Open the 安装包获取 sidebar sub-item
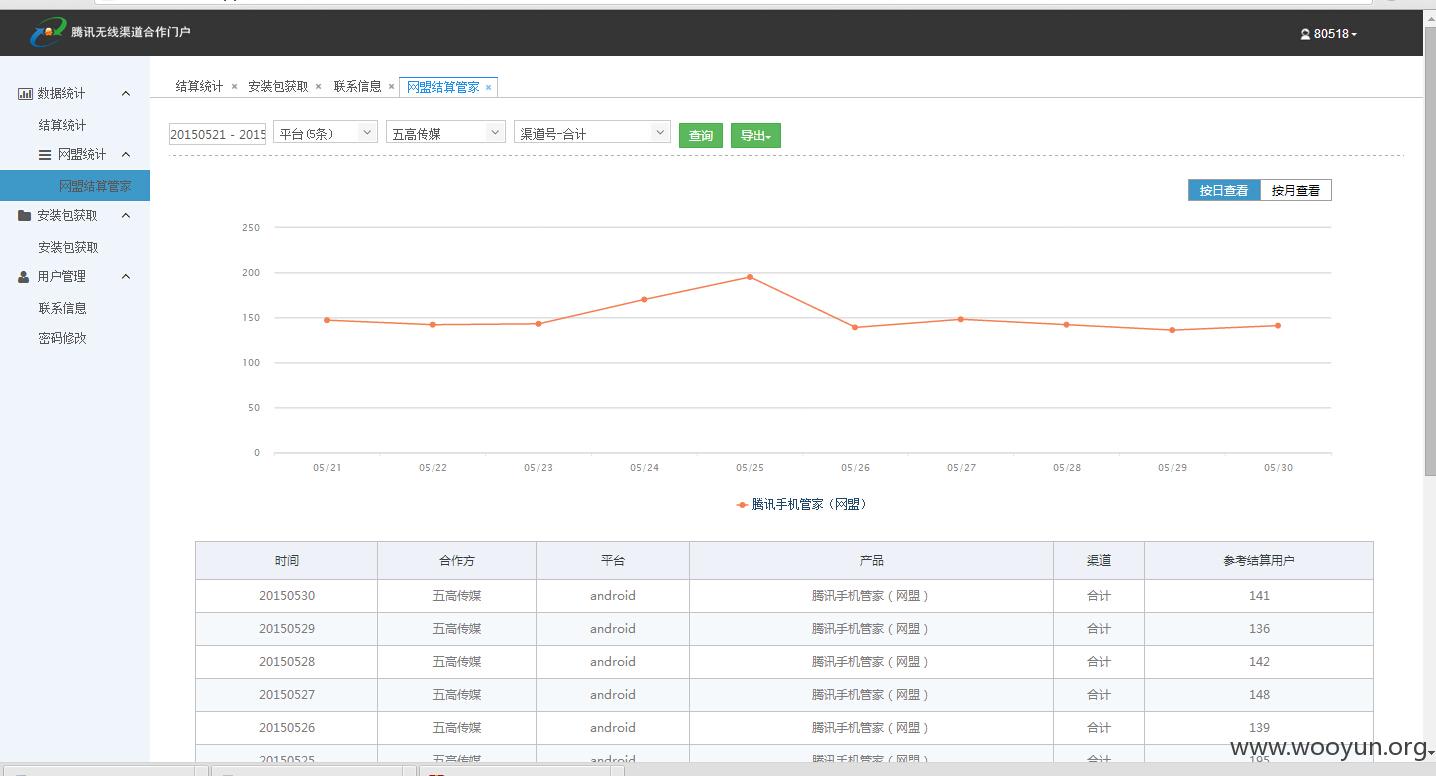This screenshot has height=776, width=1436. point(68,247)
